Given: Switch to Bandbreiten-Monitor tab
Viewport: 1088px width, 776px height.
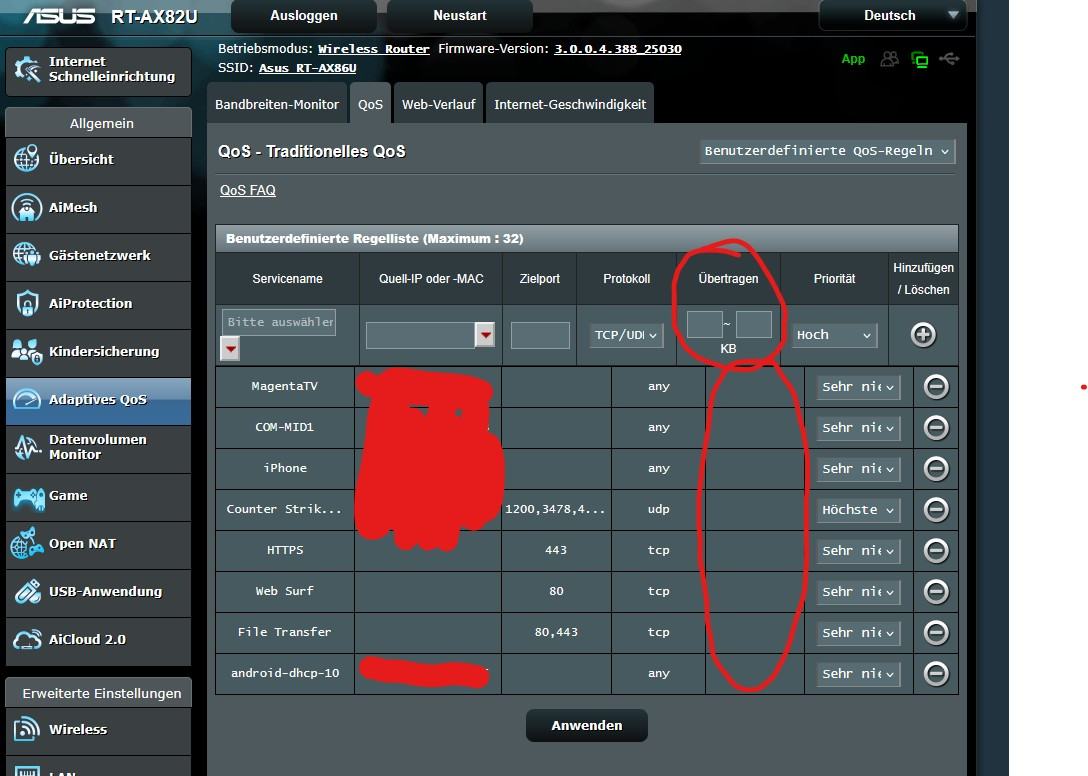Looking at the screenshot, I should (x=277, y=104).
